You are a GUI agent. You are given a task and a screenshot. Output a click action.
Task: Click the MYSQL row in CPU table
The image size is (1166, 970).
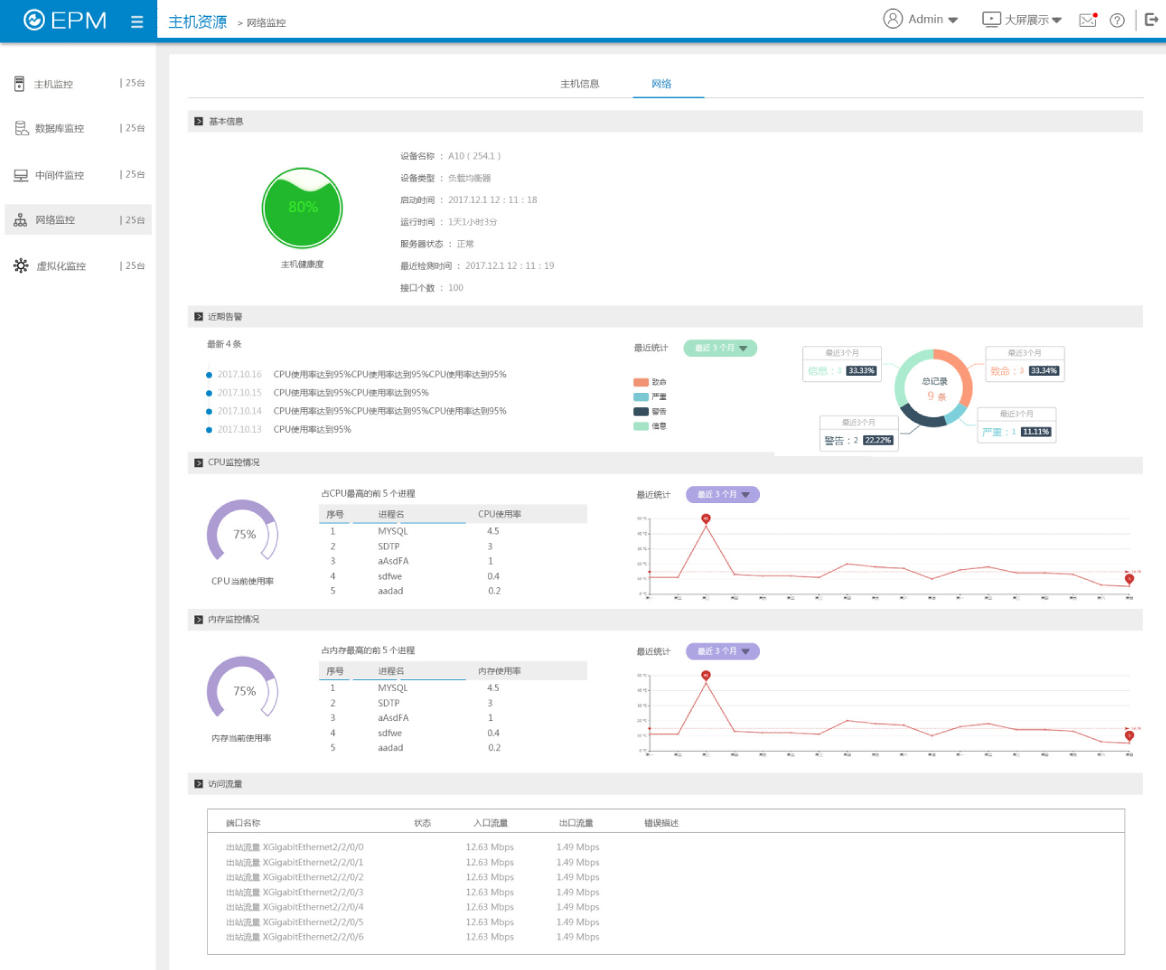point(453,531)
